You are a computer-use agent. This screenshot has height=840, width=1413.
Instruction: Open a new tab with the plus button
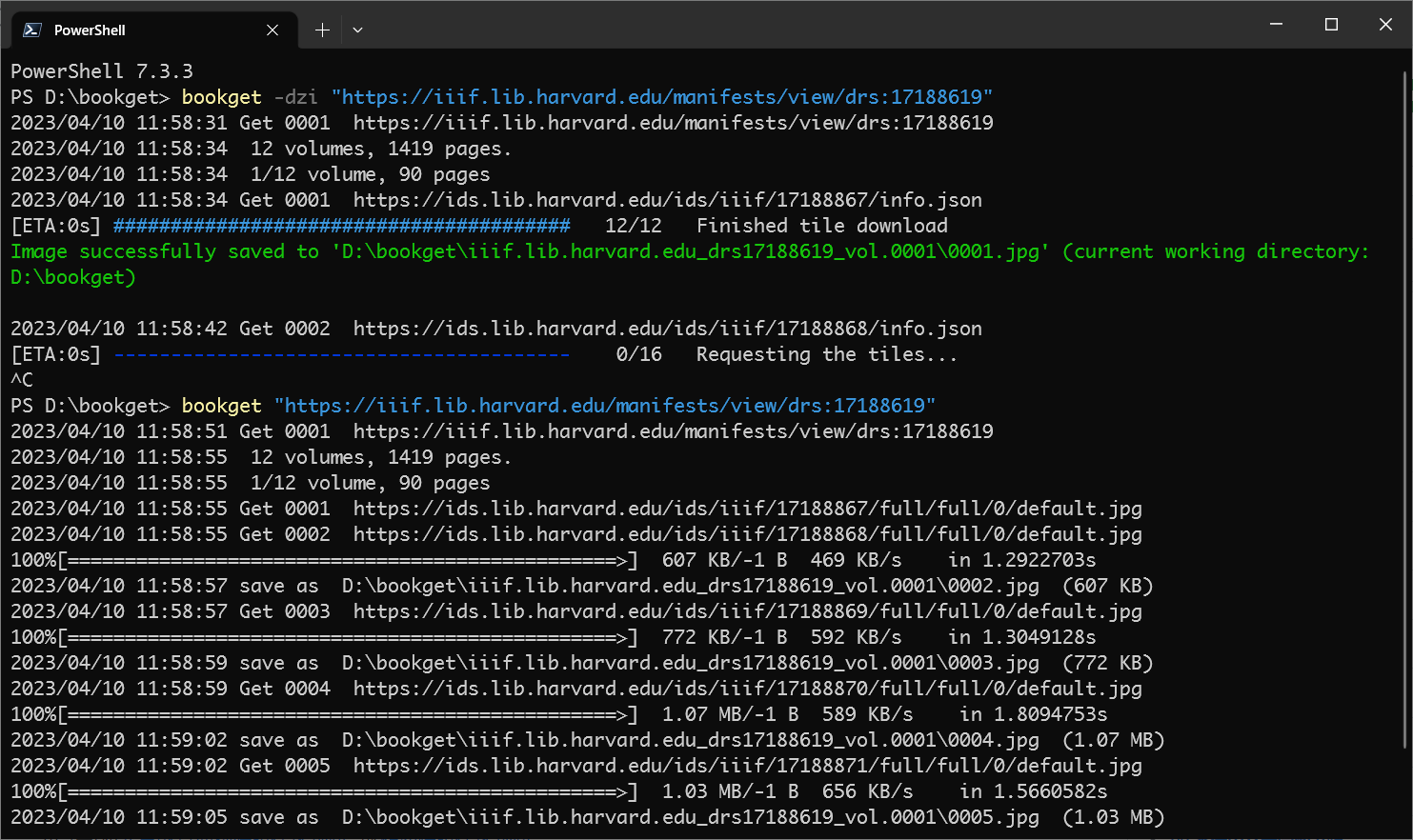(322, 30)
